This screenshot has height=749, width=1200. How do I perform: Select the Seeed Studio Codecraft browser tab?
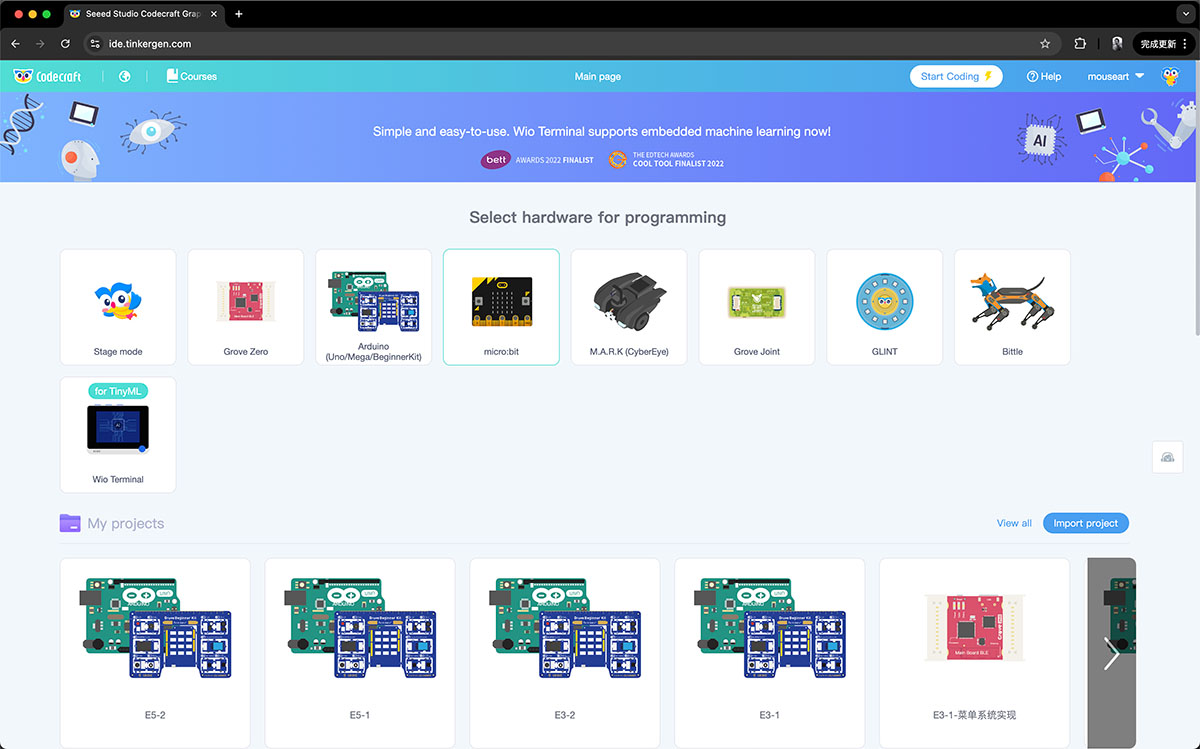143,14
